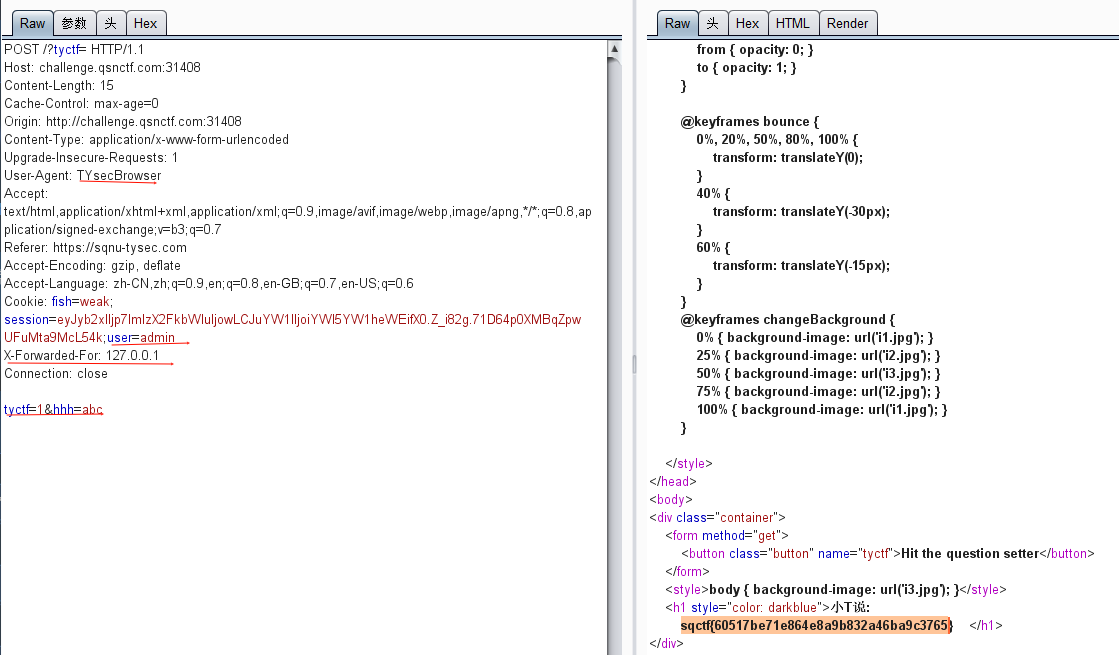Click the Host header line
The width and height of the screenshot is (1119, 655).
[102, 68]
